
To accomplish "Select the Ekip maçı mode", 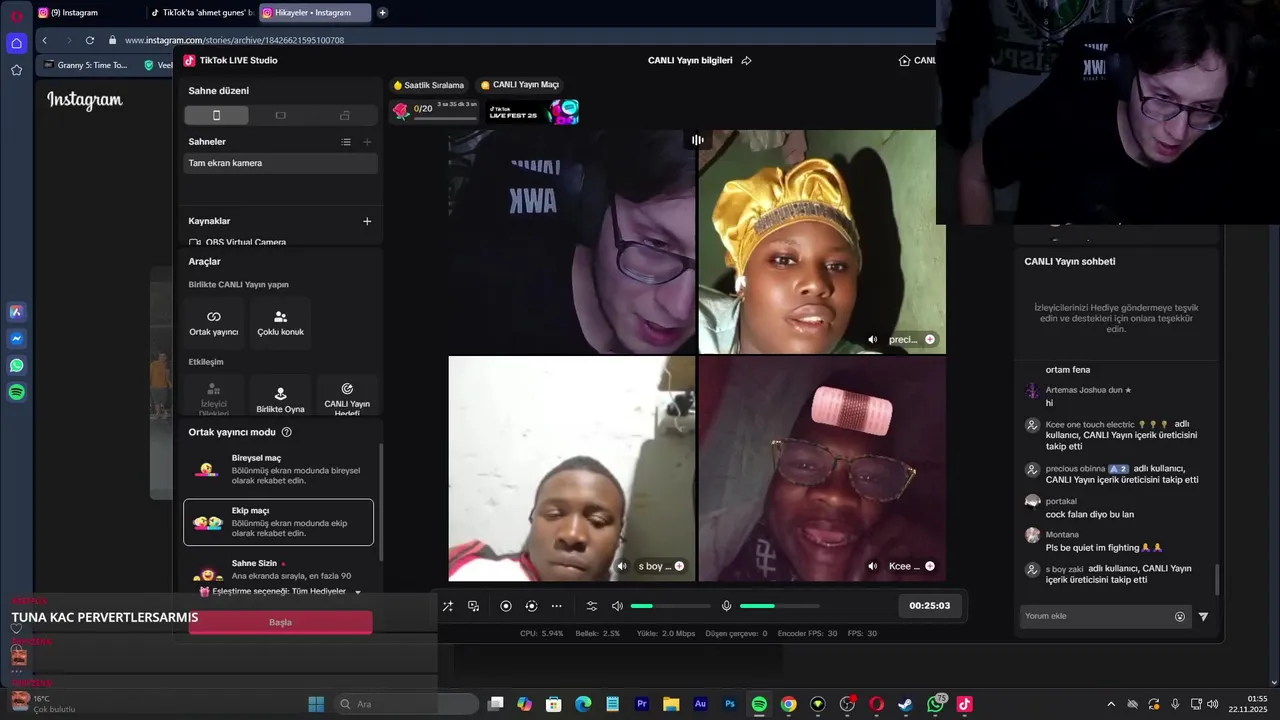I will pos(279,522).
